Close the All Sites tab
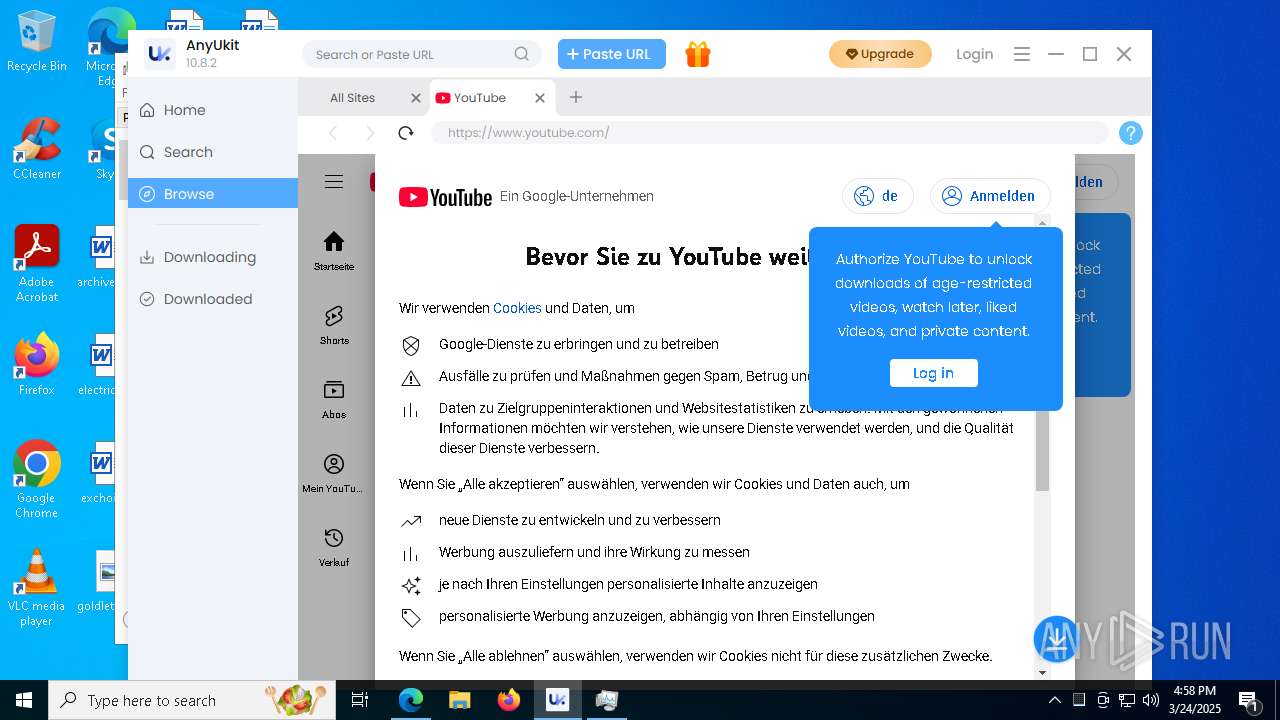This screenshot has height=720, width=1280. [x=416, y=98]
